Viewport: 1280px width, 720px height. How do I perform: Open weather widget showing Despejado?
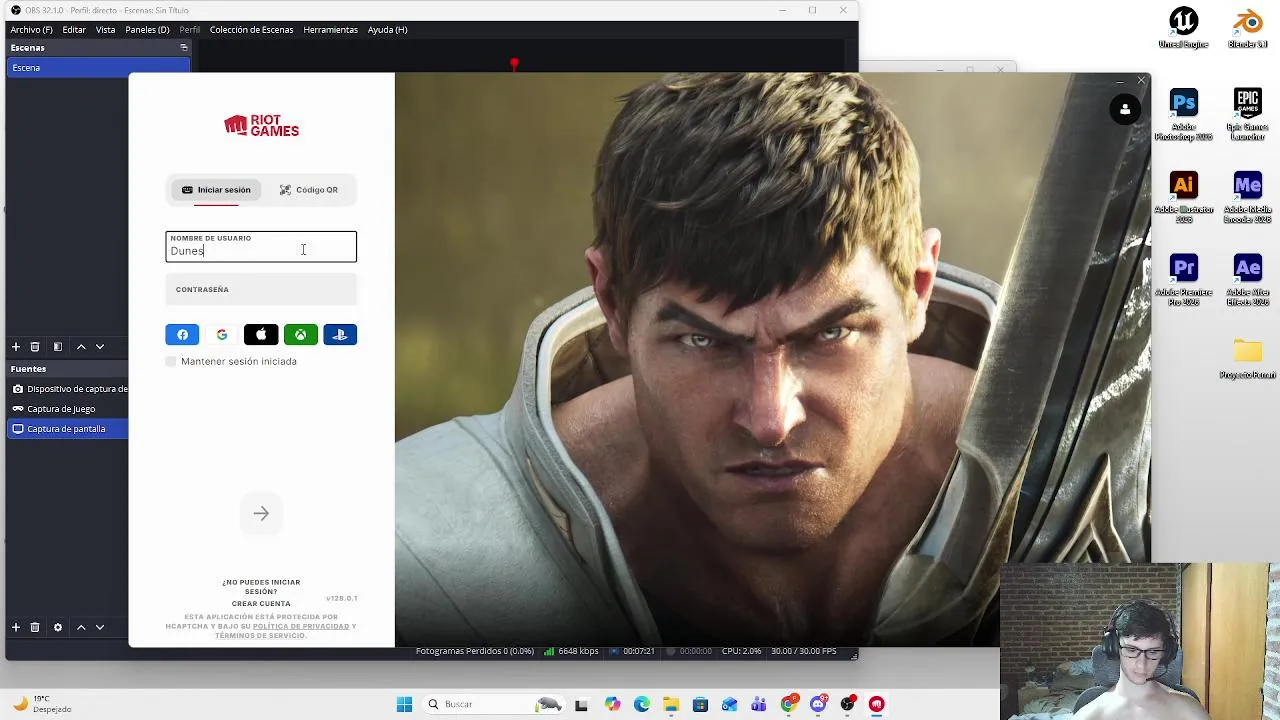42,704
